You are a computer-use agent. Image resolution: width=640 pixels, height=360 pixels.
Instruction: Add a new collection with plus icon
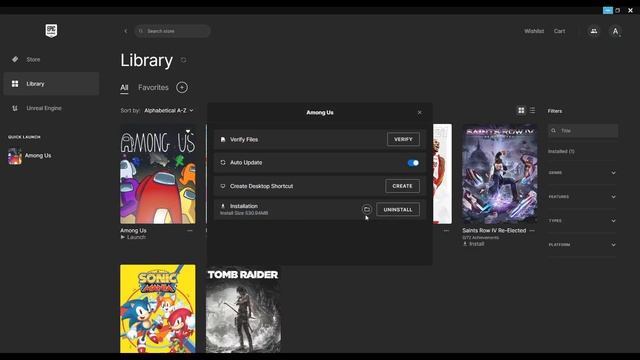182,87
